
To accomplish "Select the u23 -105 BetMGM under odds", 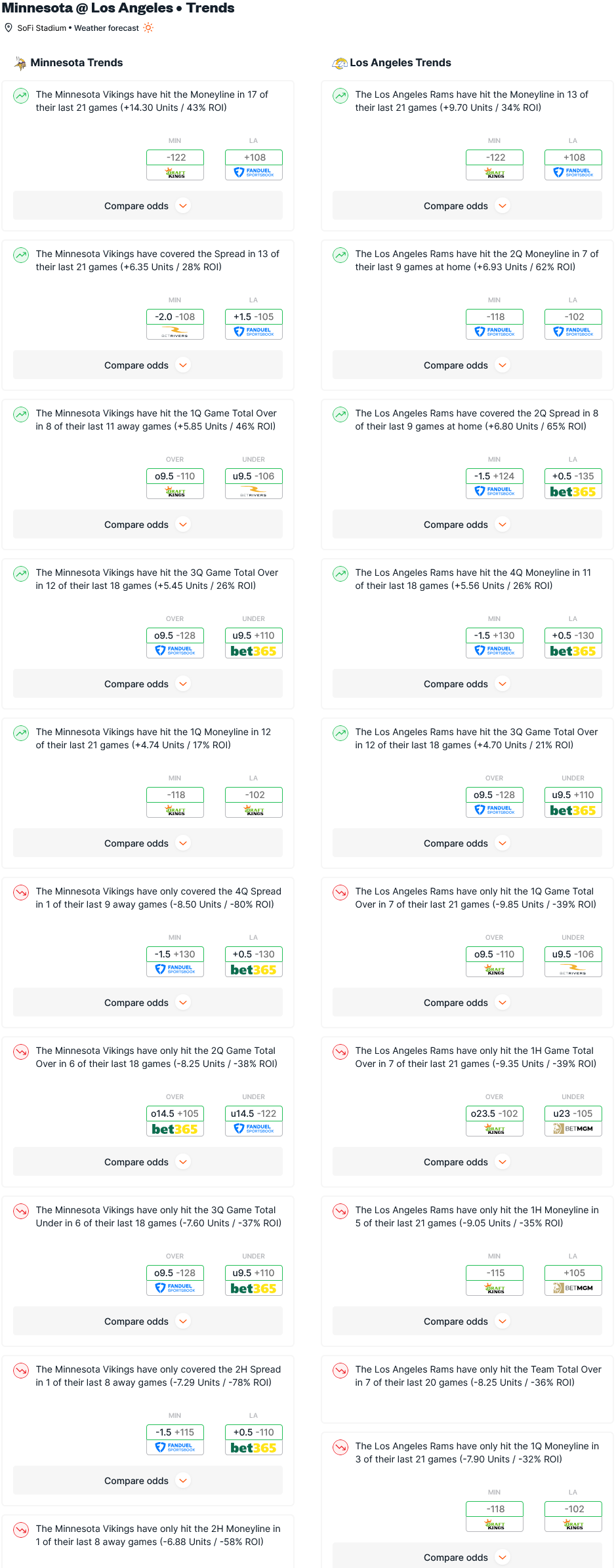I will tap(573, 1121).
